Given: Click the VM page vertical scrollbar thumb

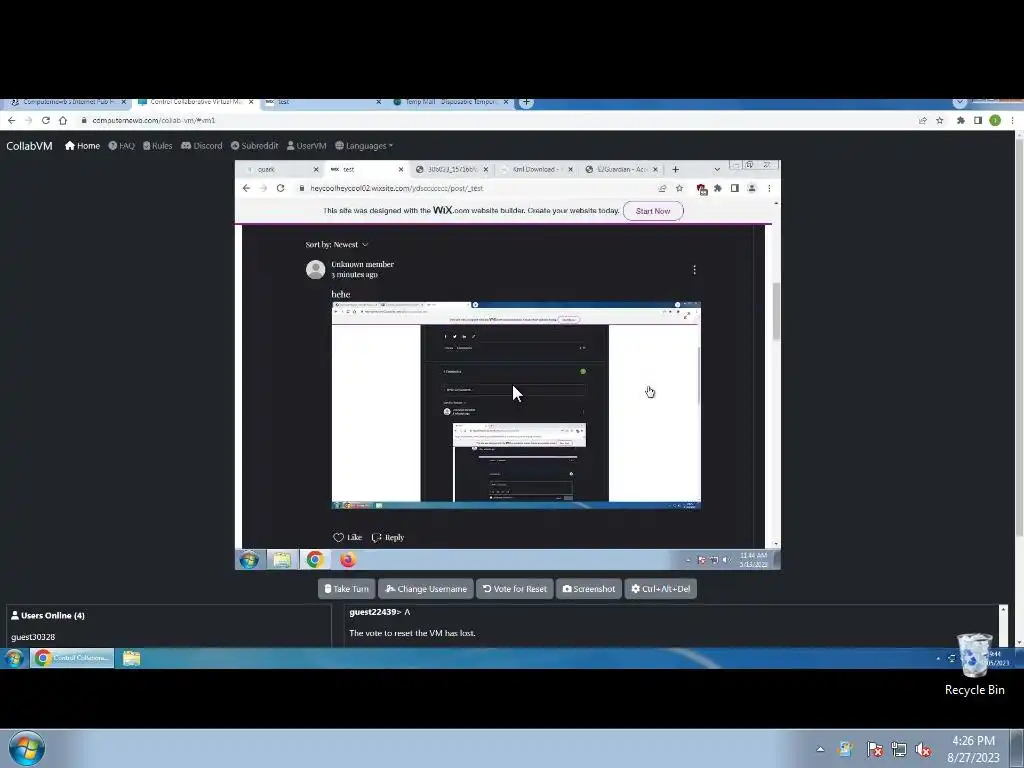Looking at the screenshot, I should pos(776,312).
